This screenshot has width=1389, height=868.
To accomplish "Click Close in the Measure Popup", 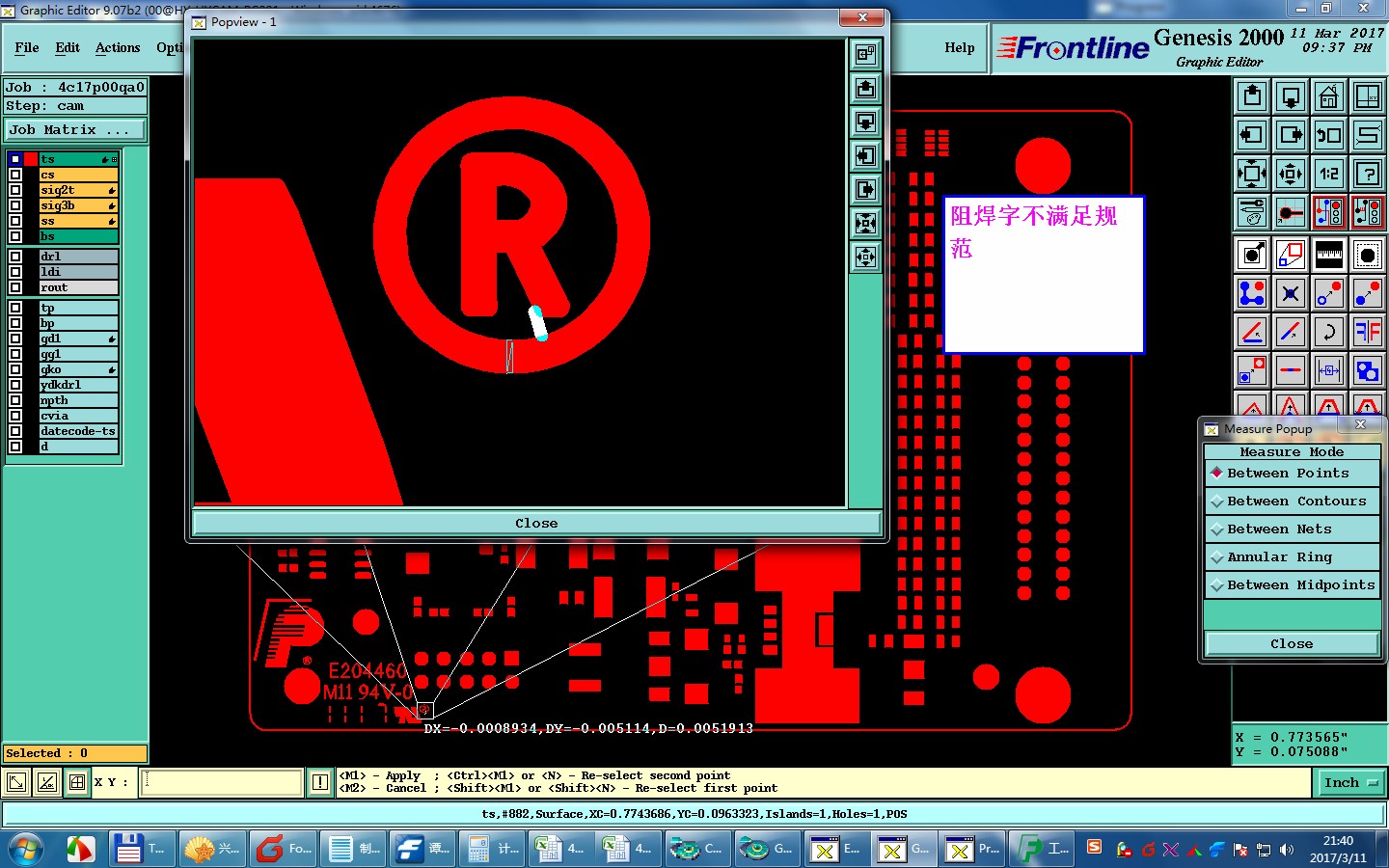I will (x=1292, y=644).
